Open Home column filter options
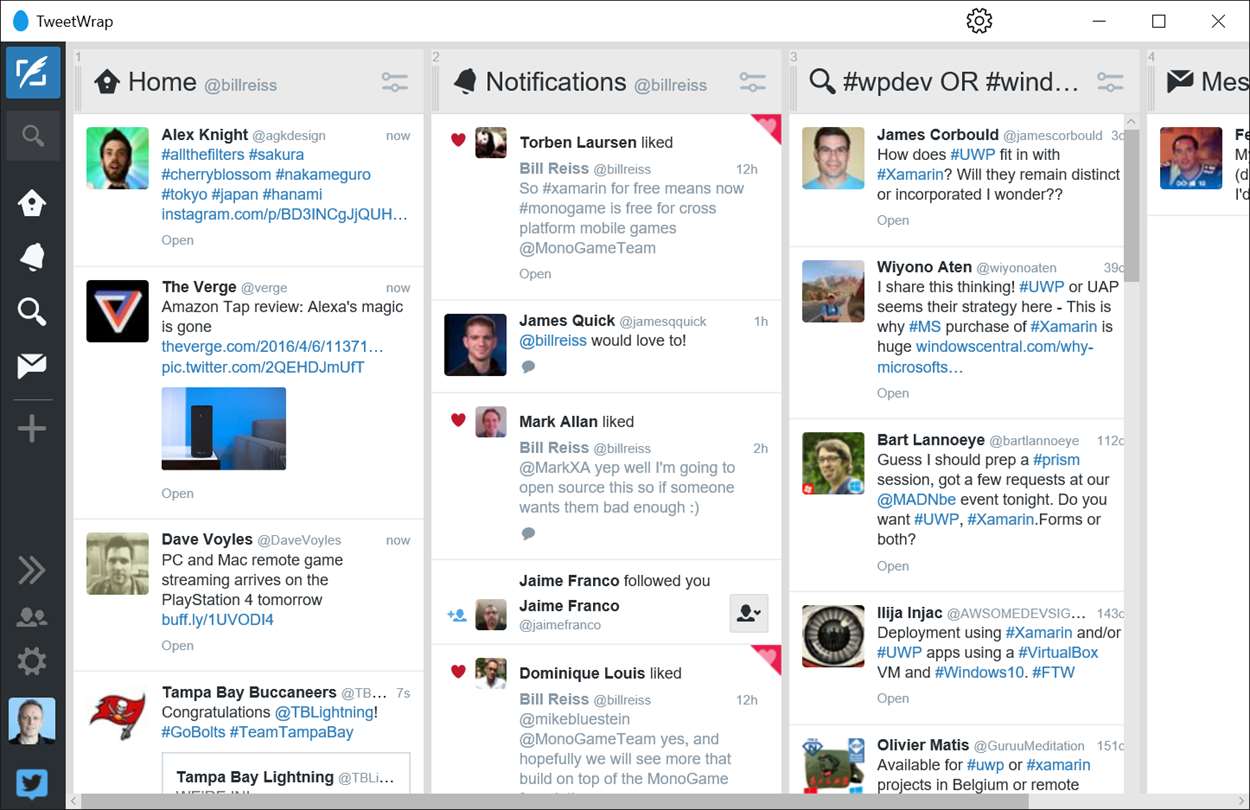Viewport: 1250px width, 810px height. coord(395,83)
